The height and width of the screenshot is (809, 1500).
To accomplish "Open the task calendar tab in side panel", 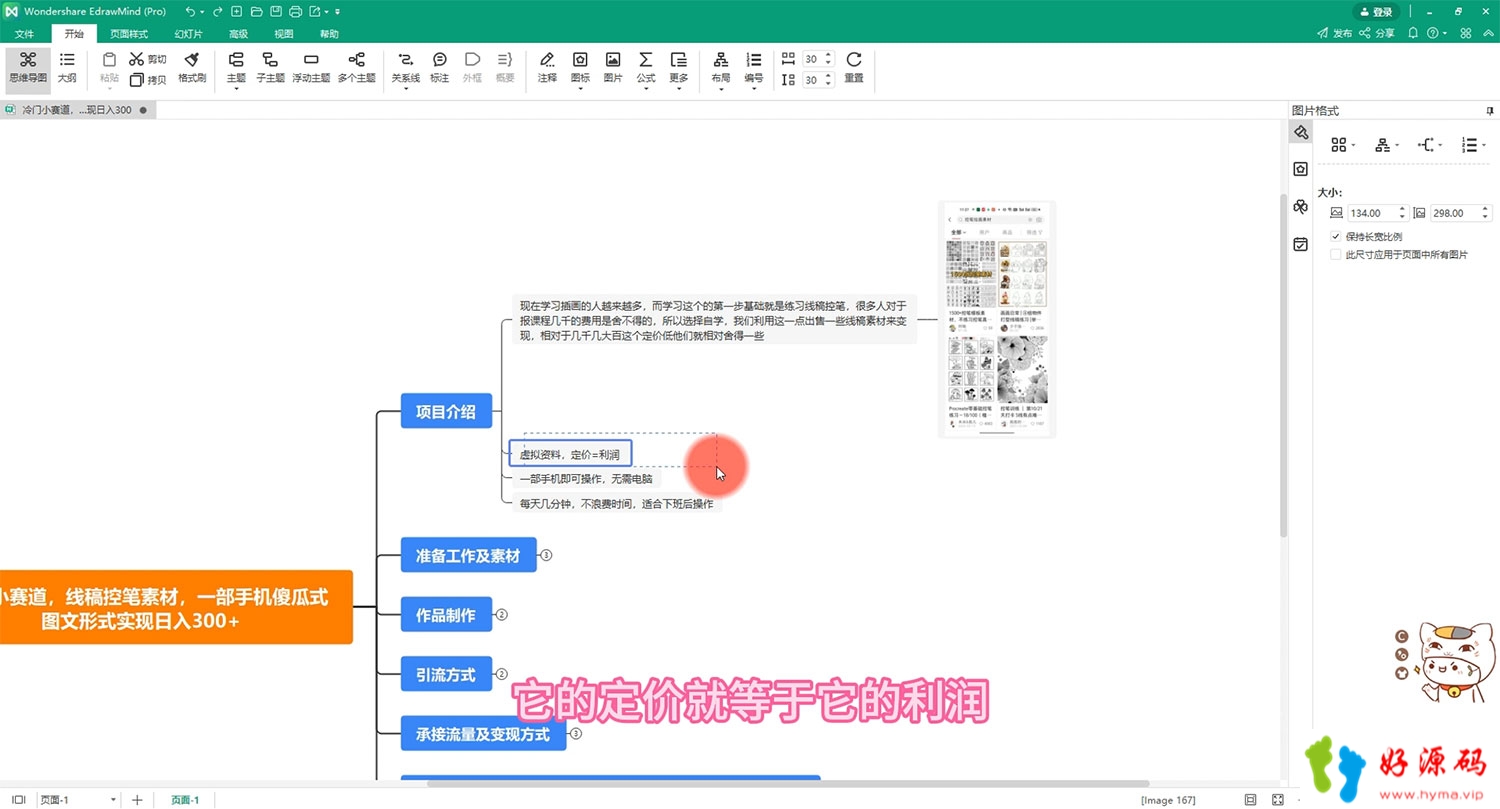I will (x=1301, y=244).
